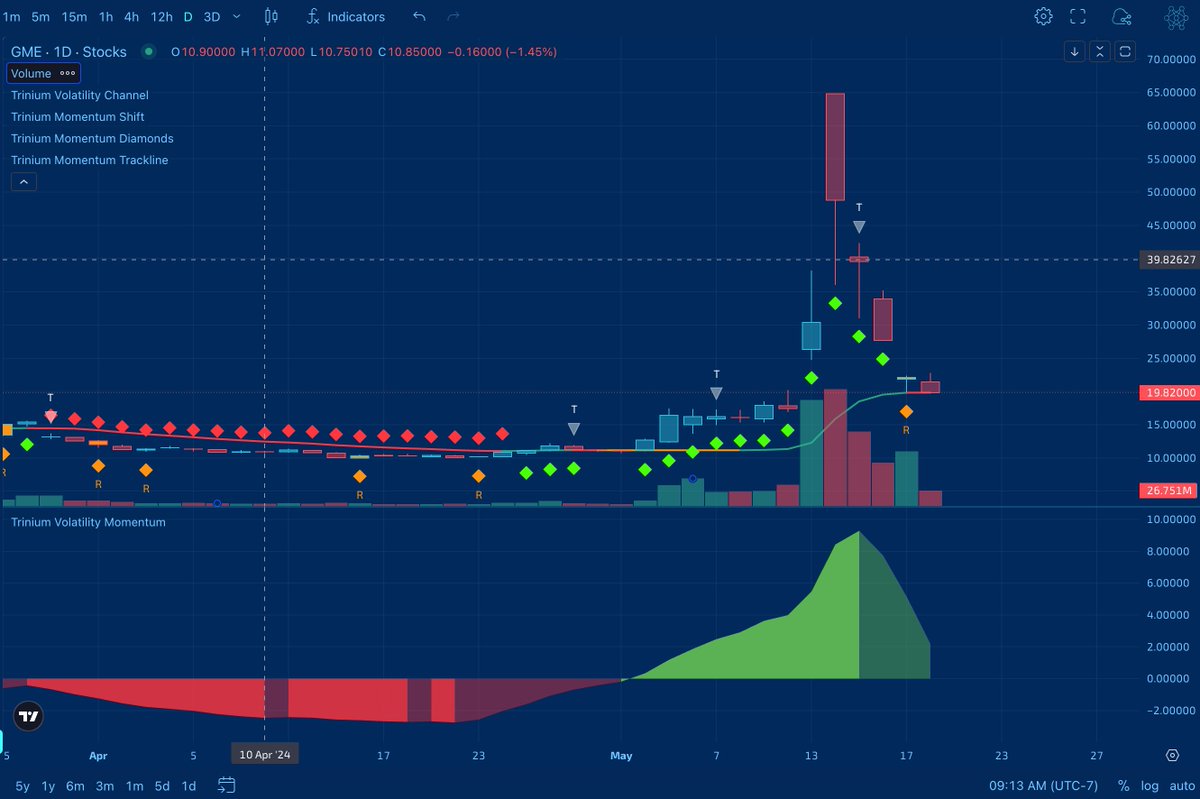
Task: Open the more options dots on Volume
Action: coord(67,73)
